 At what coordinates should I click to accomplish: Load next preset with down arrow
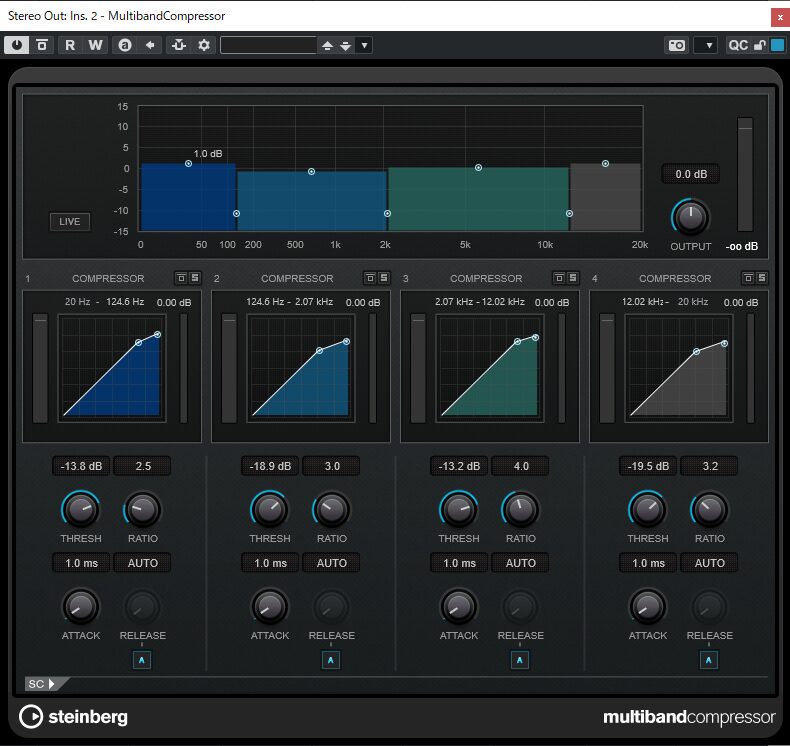[345, 46]
